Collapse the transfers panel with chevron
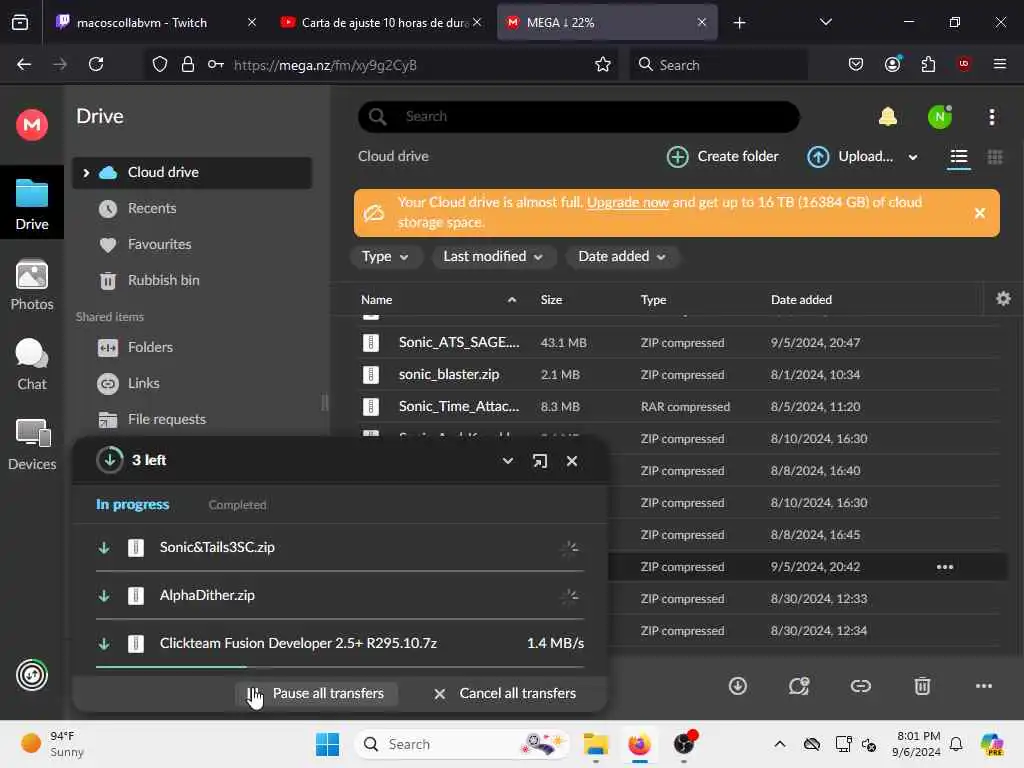Screen dimensions: 1024x768 (507, 461)
